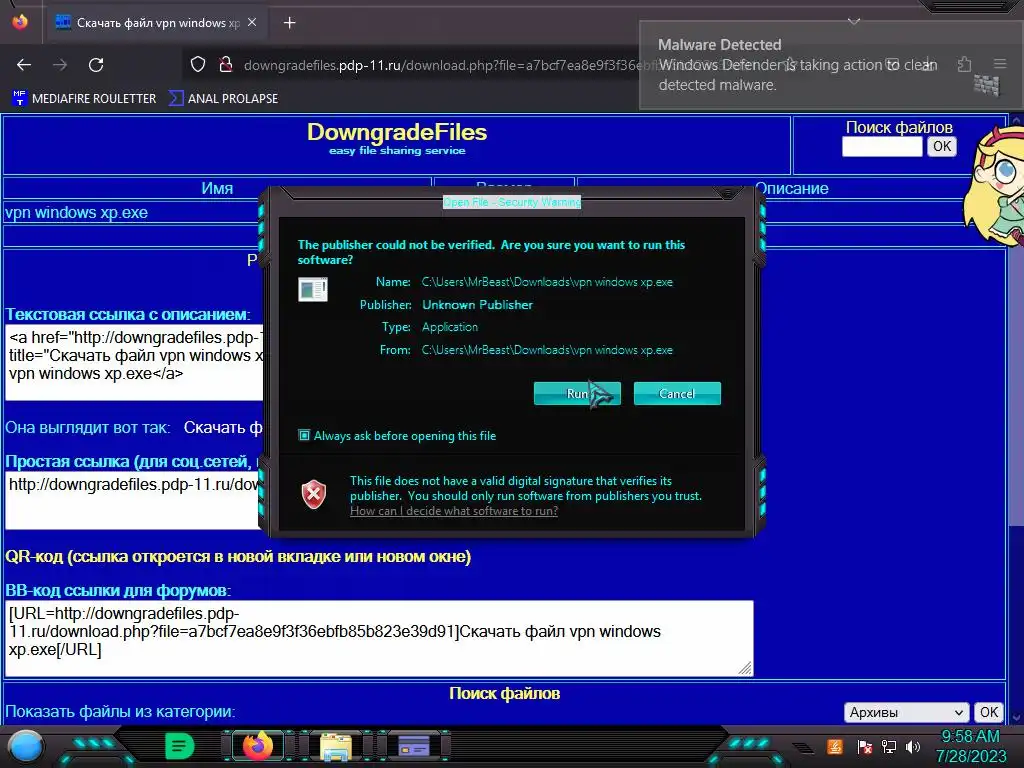Open File Explorer from the taskbar

pyautogui.click(x=336, y=746)
